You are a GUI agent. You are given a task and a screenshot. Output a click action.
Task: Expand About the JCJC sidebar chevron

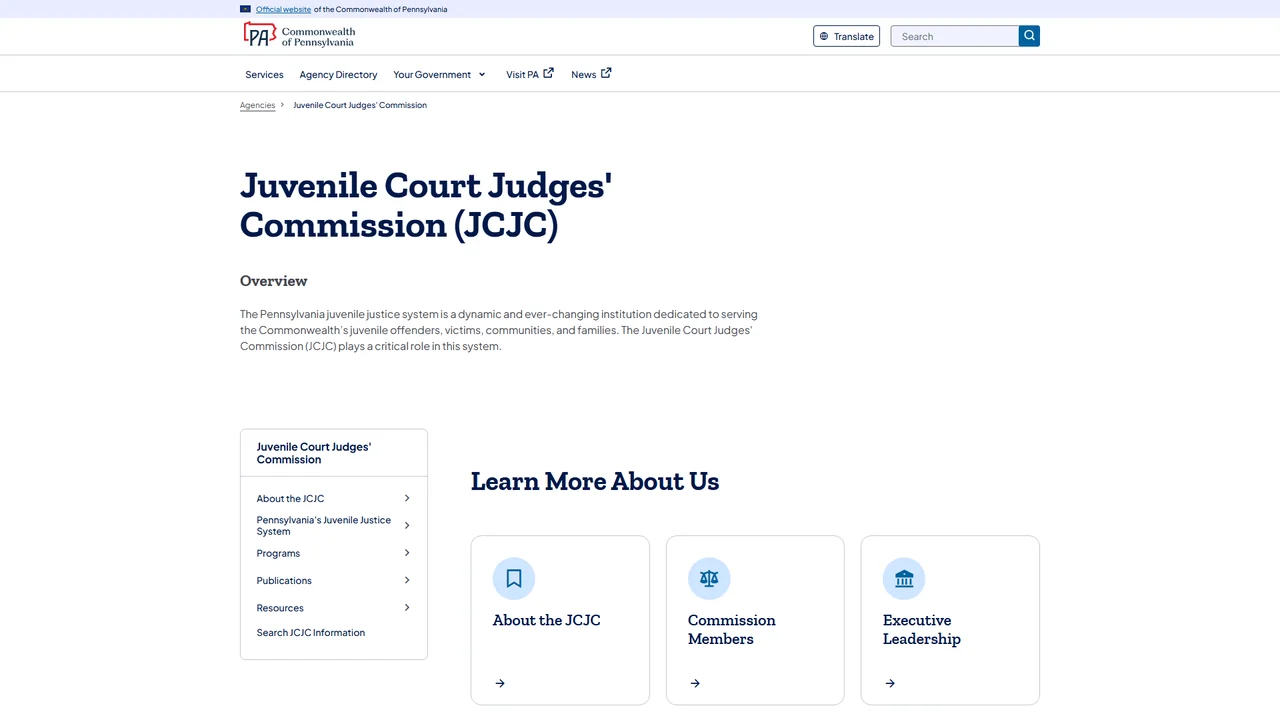[x=407, y=498]
